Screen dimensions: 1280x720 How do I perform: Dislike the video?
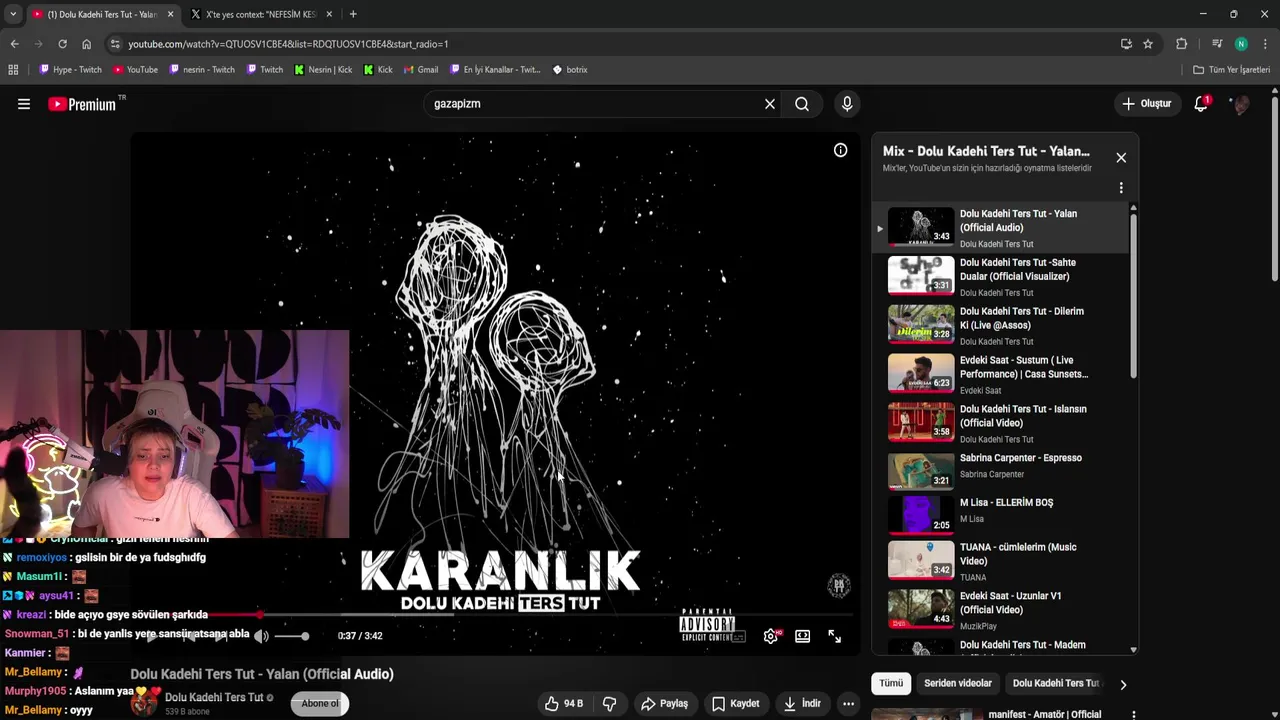click(609, 704)
